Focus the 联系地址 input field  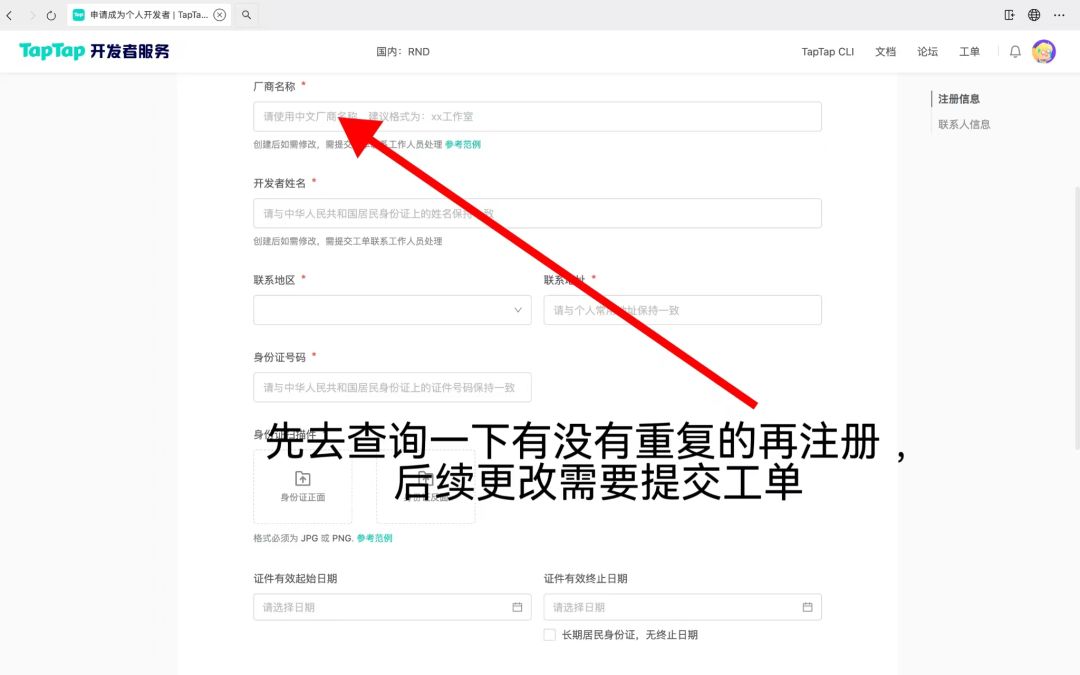683,310
